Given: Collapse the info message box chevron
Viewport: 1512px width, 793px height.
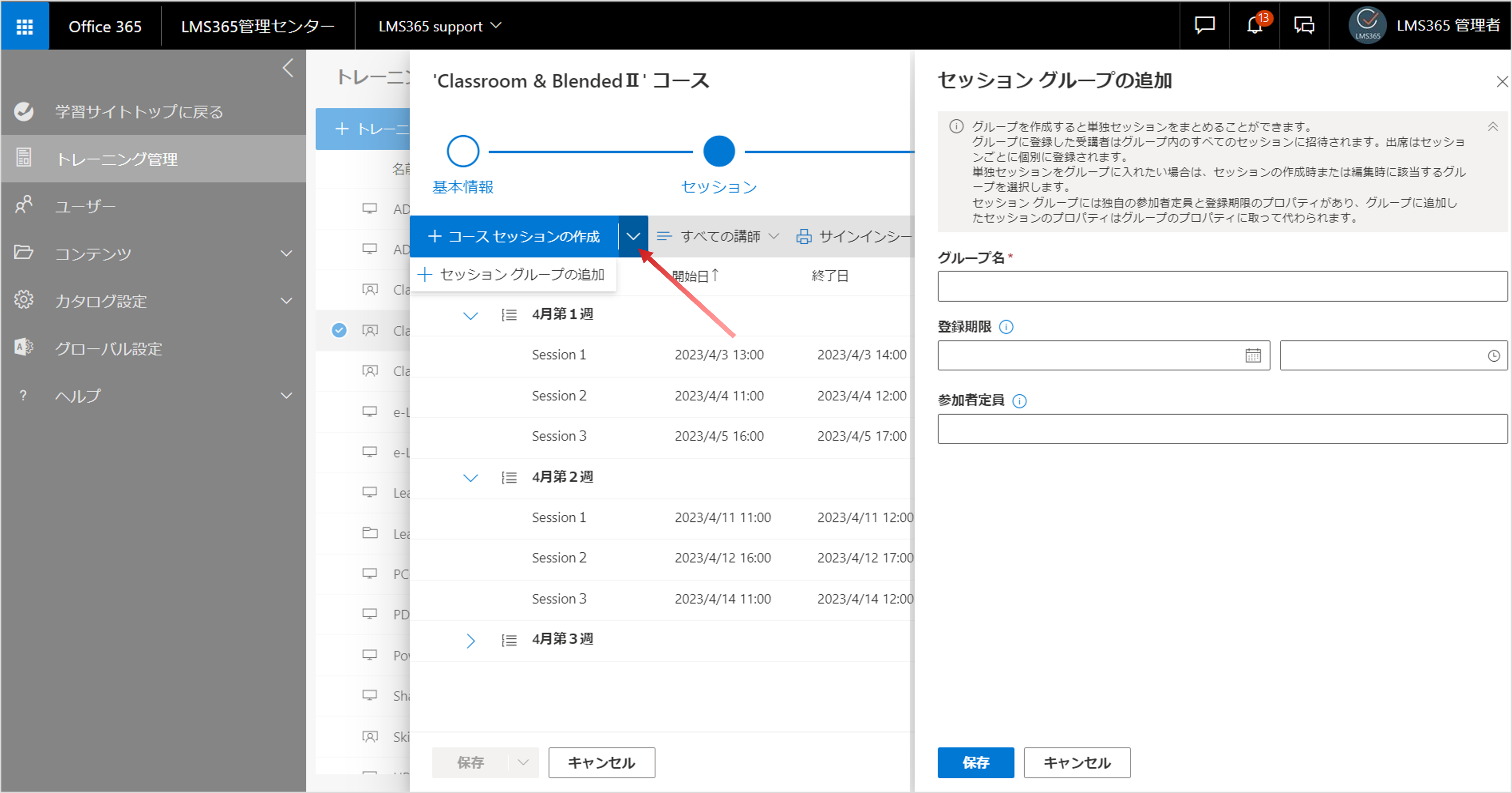Looking at the screenshot, I should point(1492,126).
